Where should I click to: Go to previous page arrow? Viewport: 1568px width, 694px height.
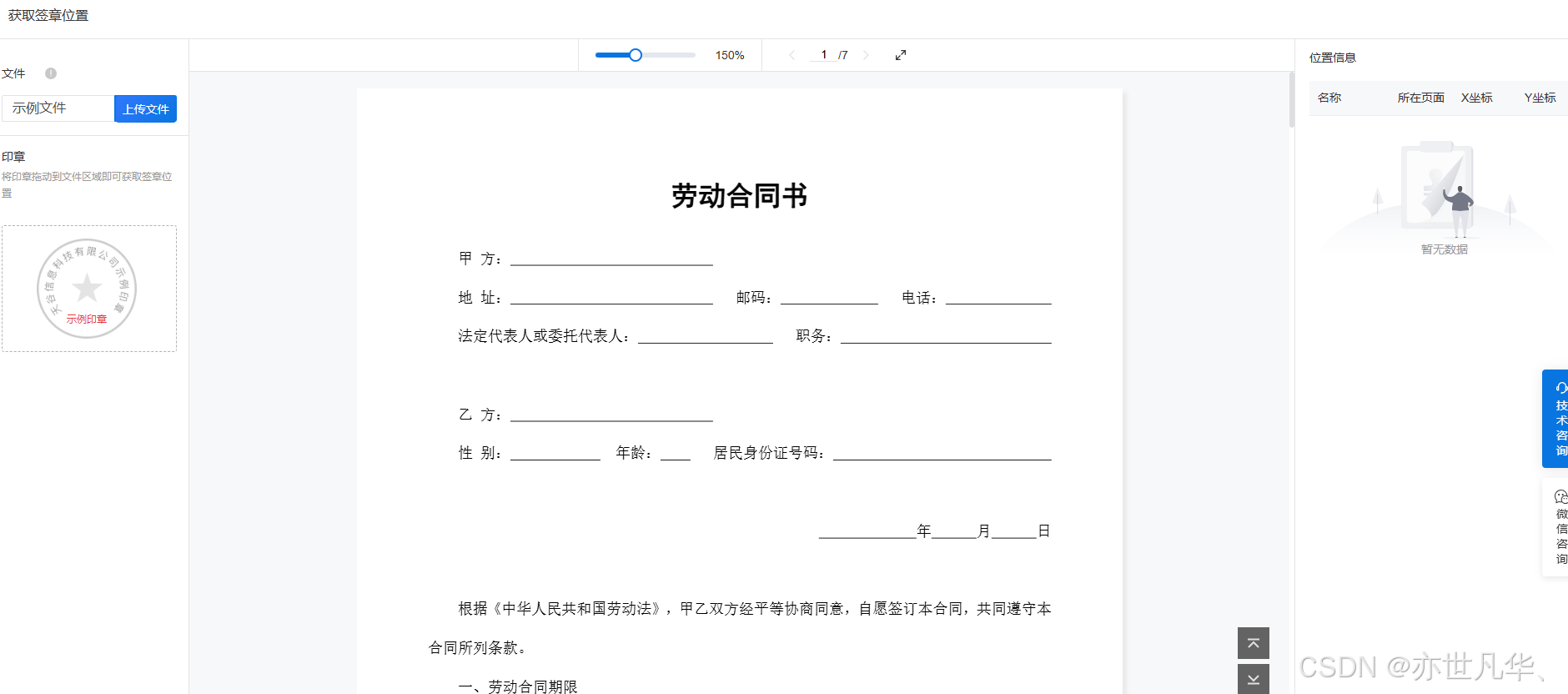coord(792,55)
